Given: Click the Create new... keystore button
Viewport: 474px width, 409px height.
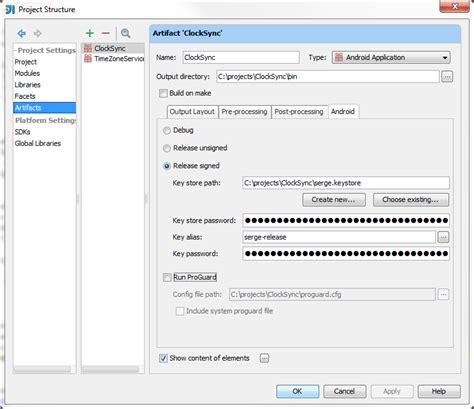Looking at the screenshot, I should point(334,200).
